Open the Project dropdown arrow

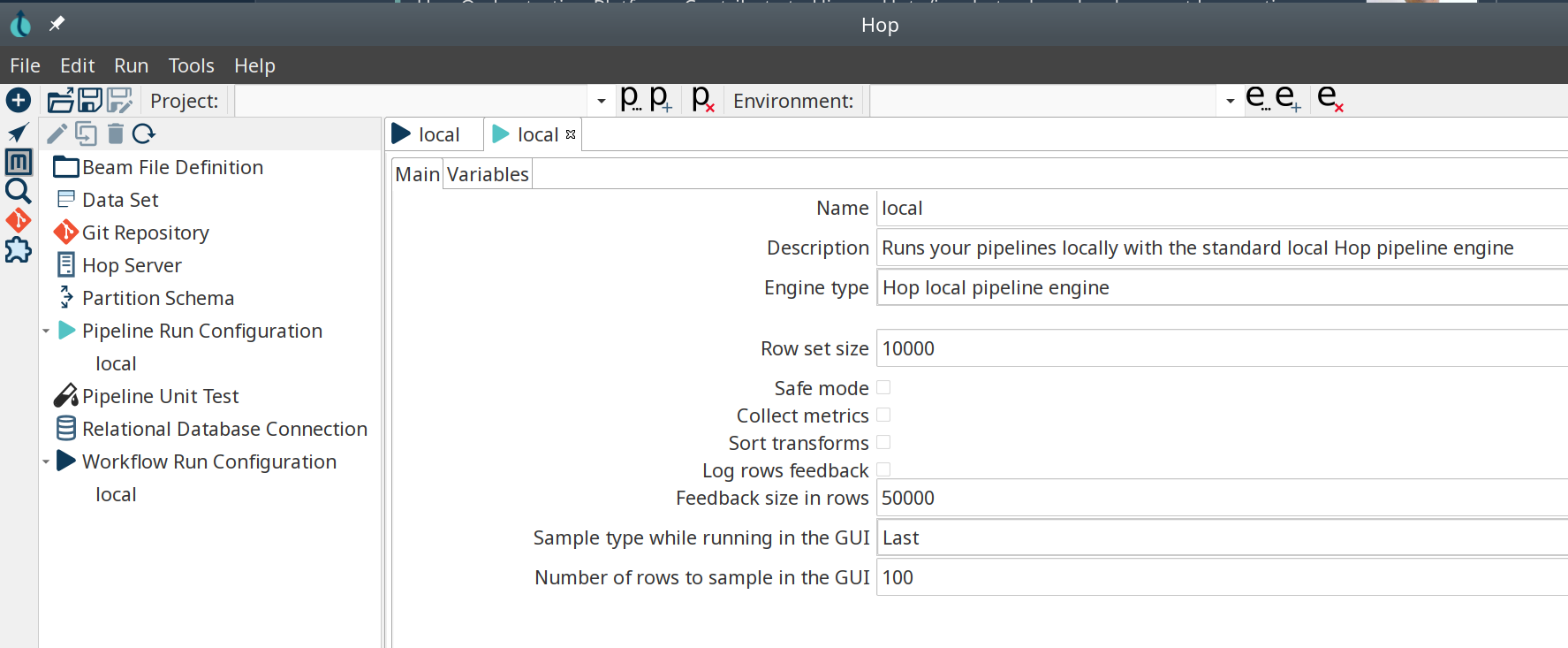click(601, 101)
